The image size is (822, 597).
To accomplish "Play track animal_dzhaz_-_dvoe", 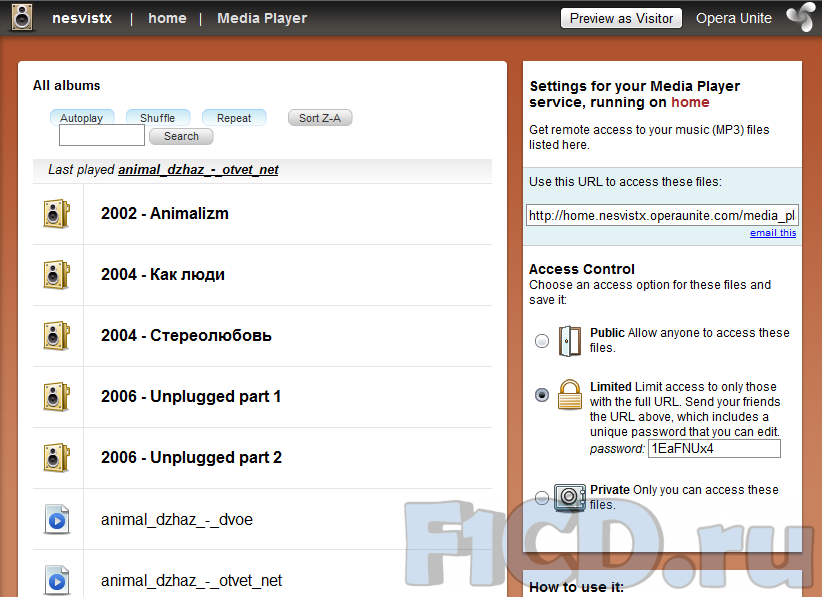I will 177,519.
